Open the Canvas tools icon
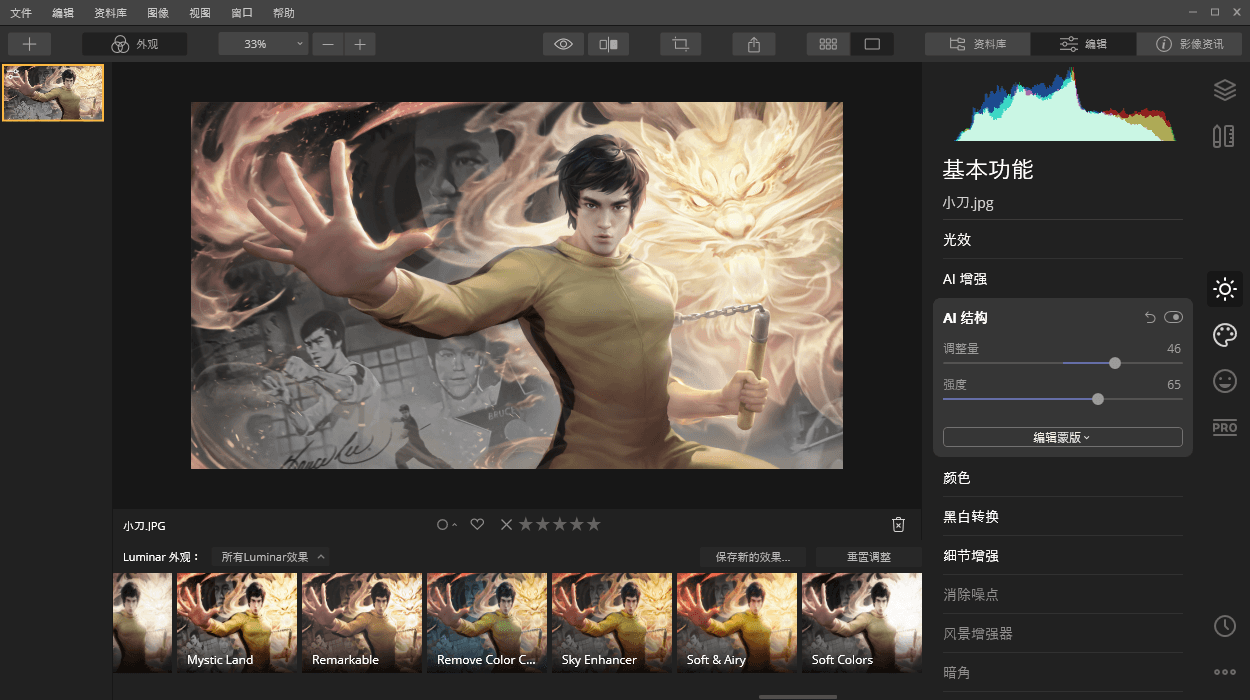The image size is (1250, 700). click(x=1224, y=136)
